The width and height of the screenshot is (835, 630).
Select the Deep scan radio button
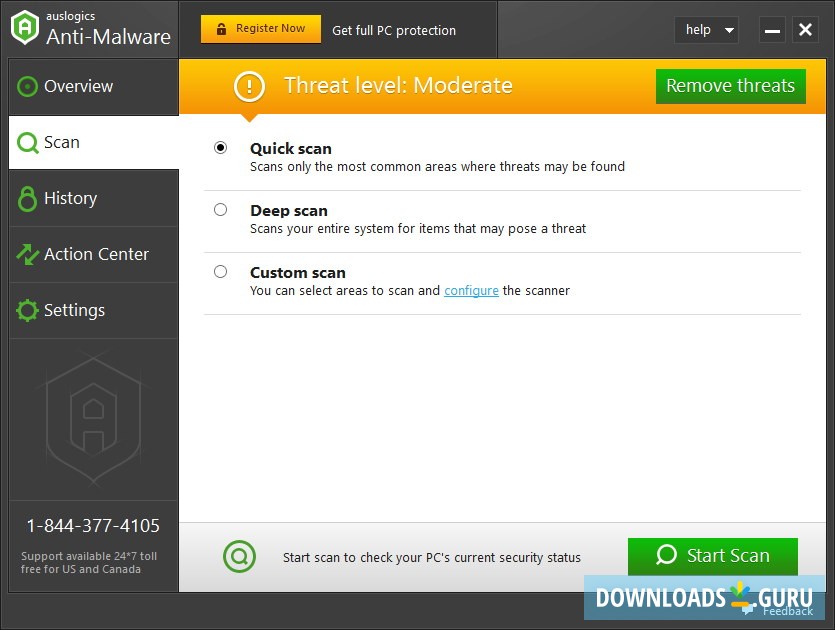click(220, 210)
